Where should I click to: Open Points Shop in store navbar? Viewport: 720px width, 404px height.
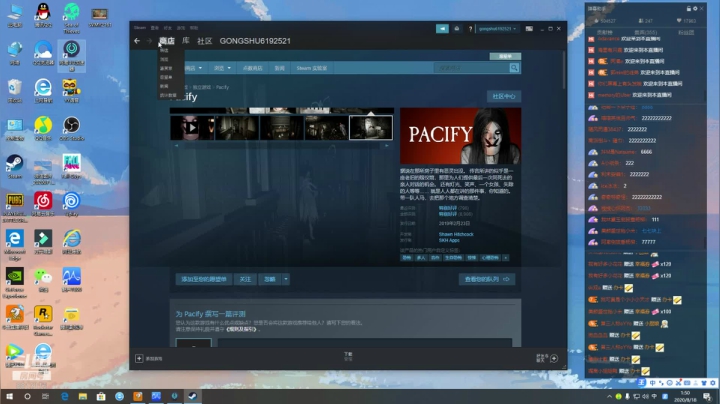253,68
